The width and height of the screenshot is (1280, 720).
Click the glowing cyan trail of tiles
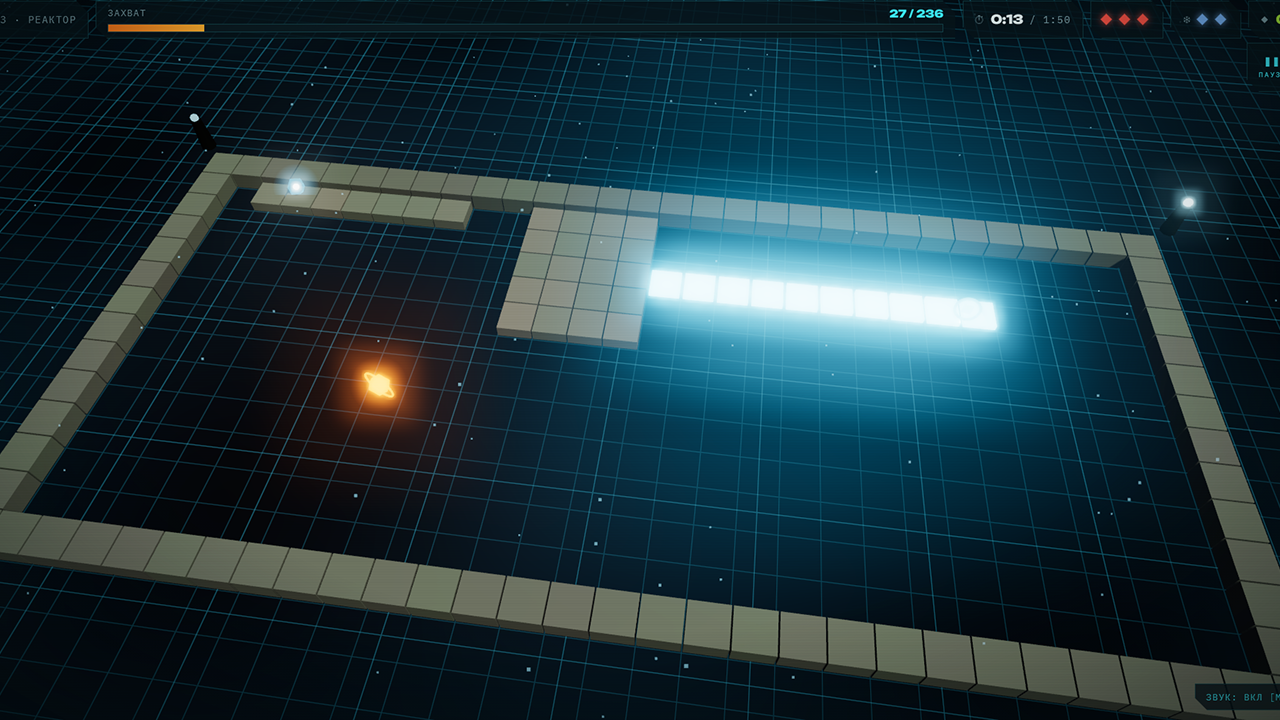click(x=823, y=300)
